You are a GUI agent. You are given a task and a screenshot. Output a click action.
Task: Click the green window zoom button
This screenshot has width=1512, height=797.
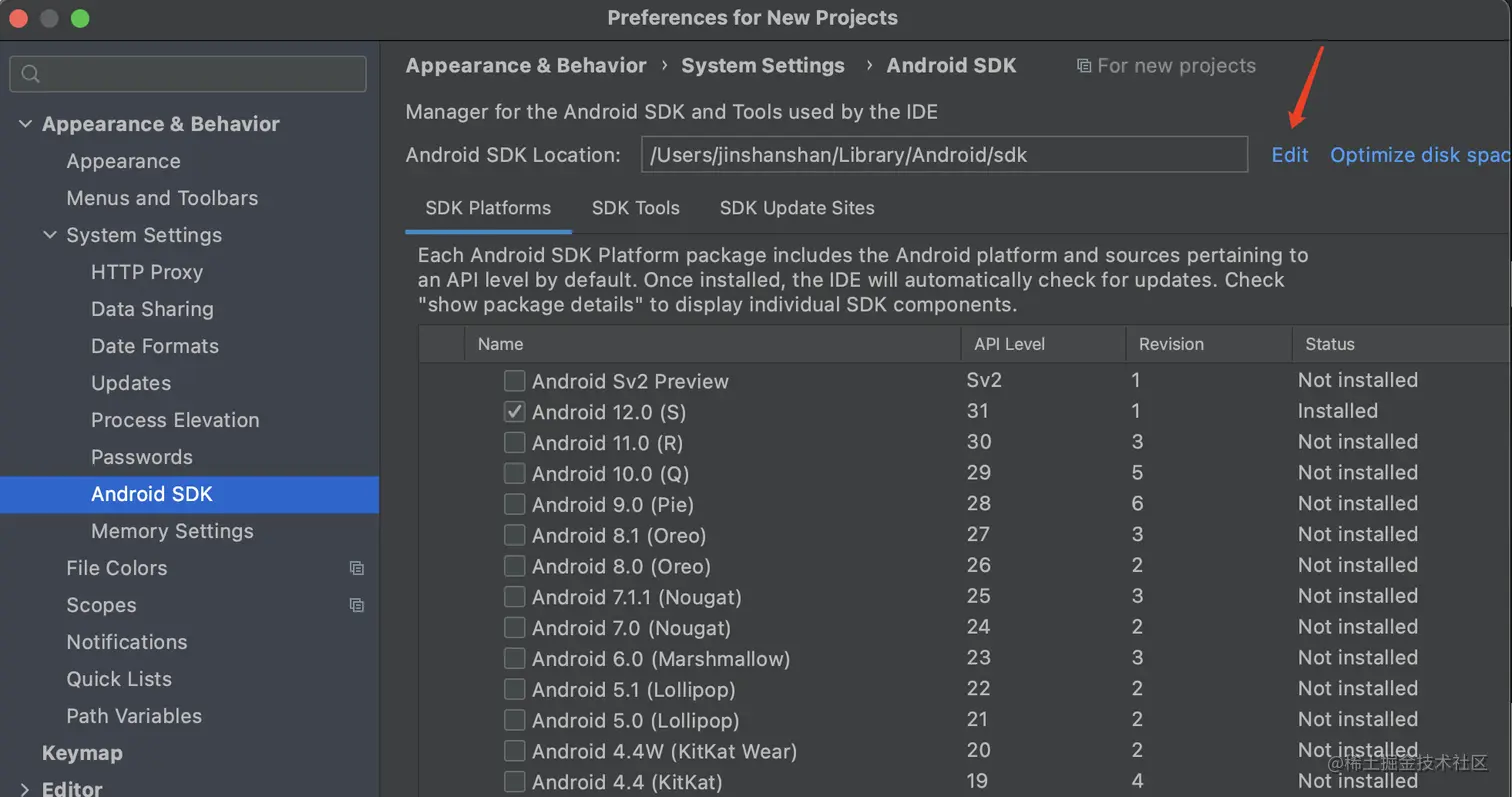80,18
